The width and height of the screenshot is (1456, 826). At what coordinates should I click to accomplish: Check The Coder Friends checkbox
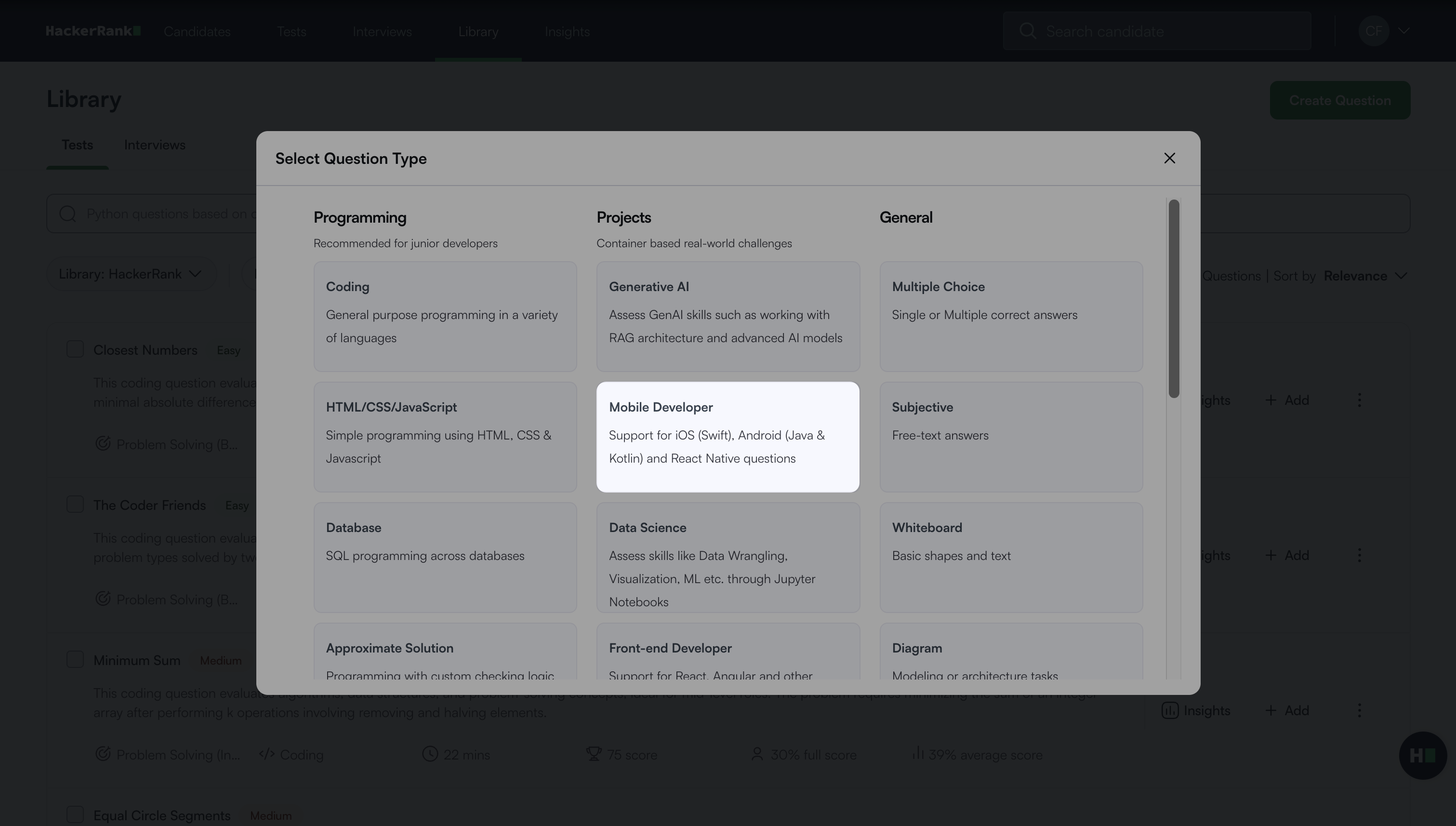point(75,505)
